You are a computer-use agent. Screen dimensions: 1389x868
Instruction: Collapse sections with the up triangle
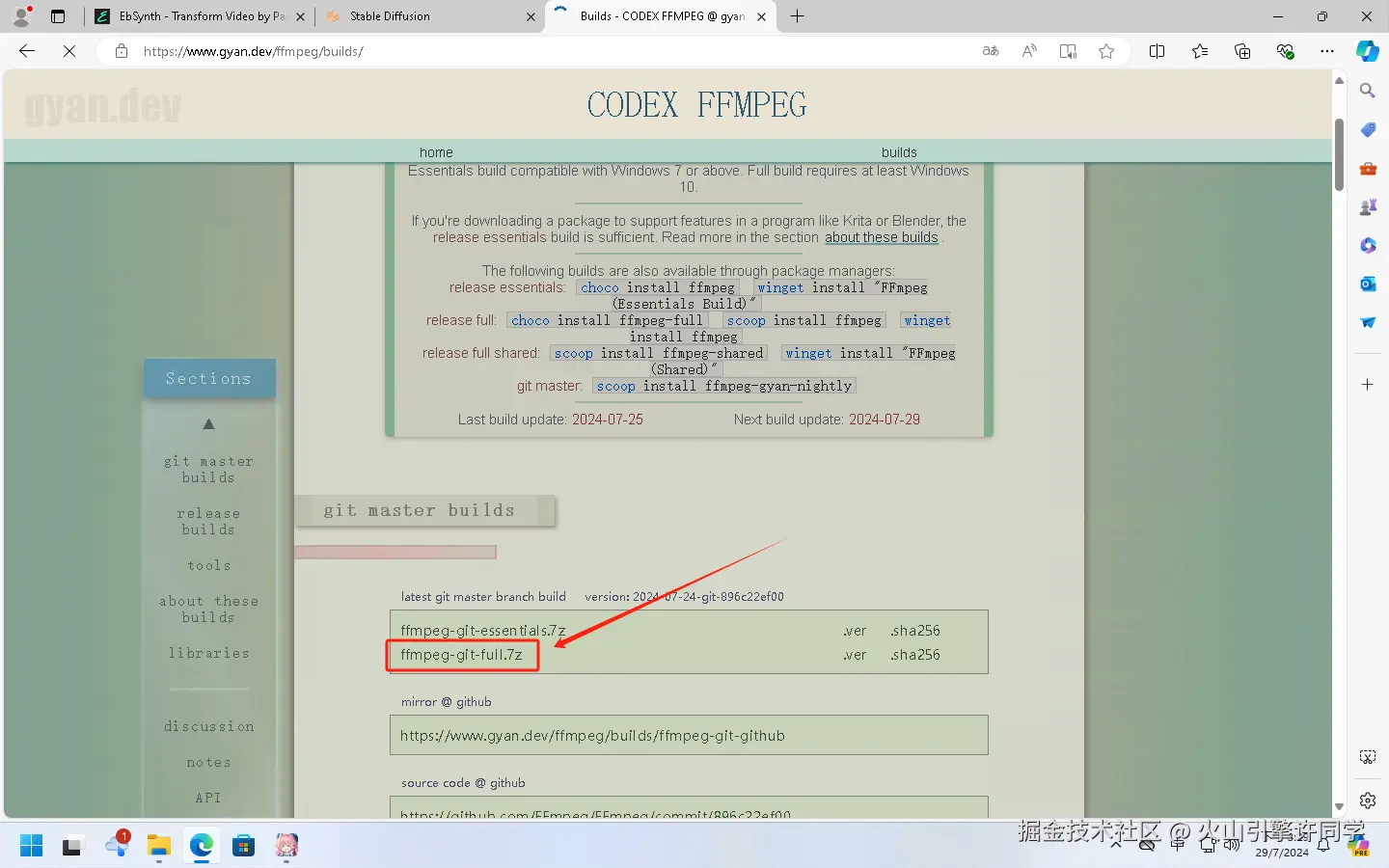[x=208, y=423]
